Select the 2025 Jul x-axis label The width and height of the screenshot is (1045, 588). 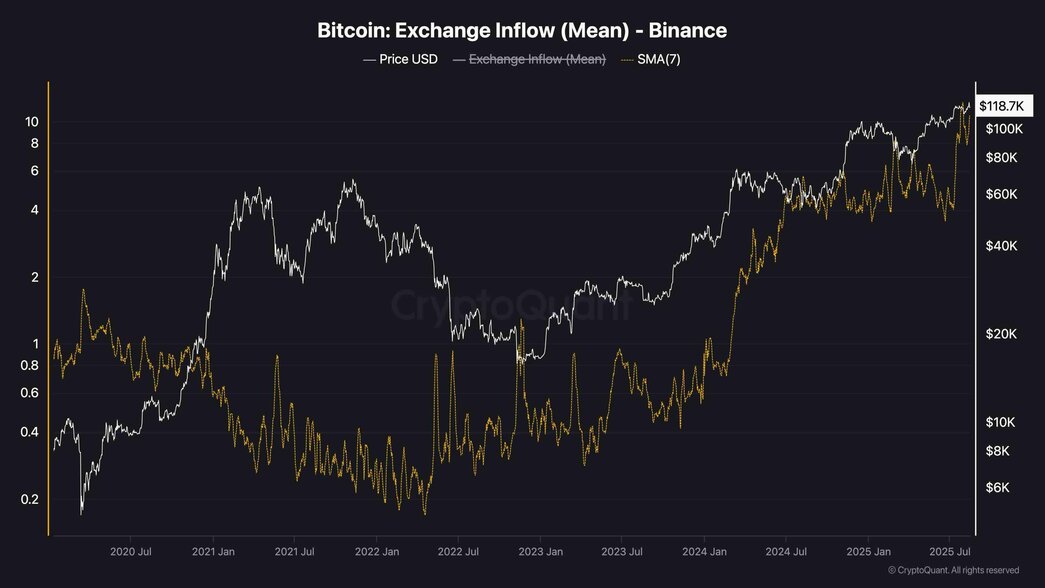click(x=948, y=551)
